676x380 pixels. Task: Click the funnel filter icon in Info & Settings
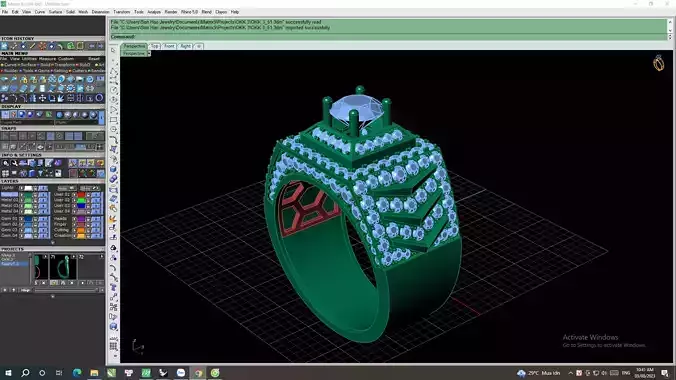40,173
